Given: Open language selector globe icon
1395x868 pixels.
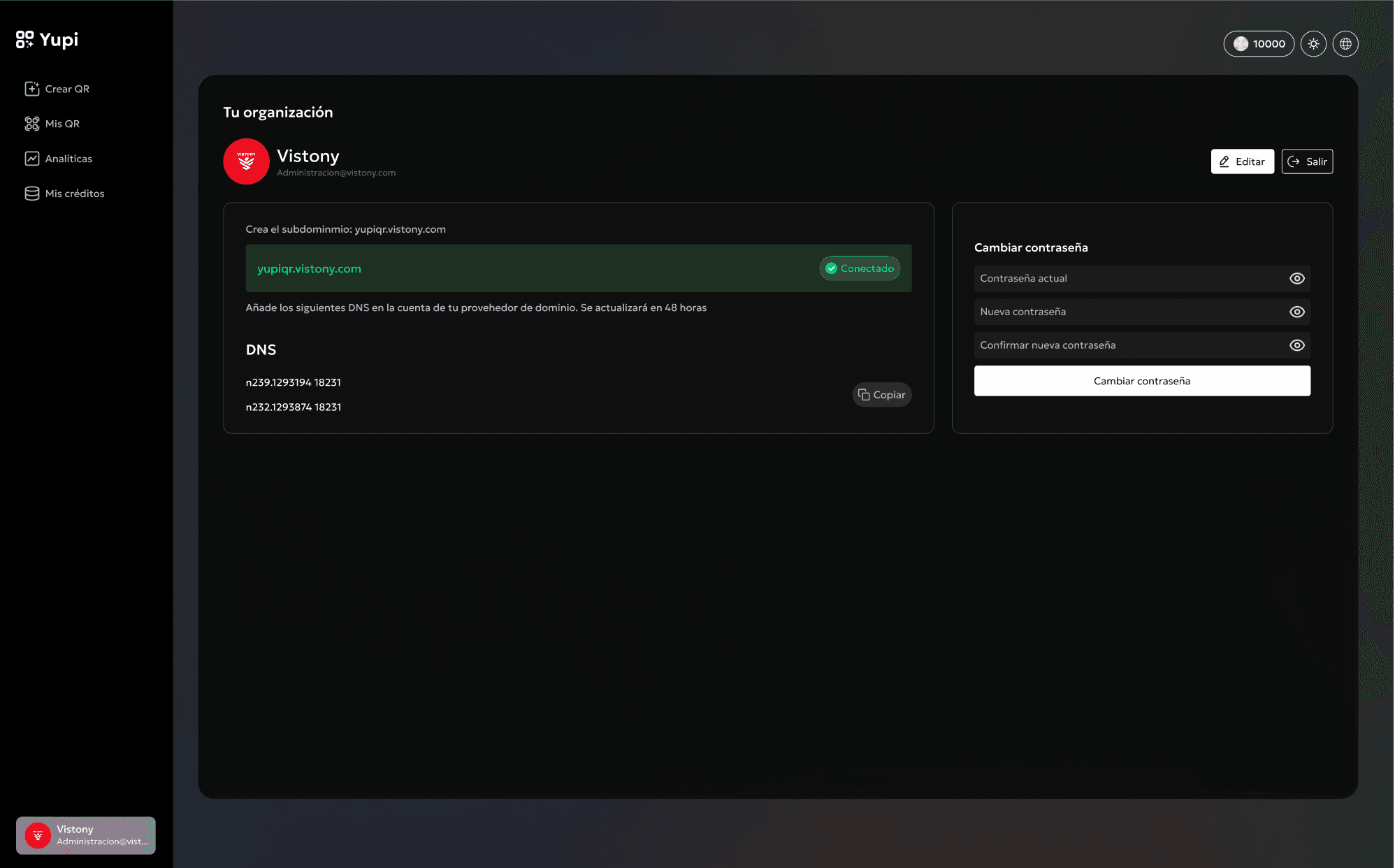Looking at the screenshot, I should click(x=1345, y=44).
